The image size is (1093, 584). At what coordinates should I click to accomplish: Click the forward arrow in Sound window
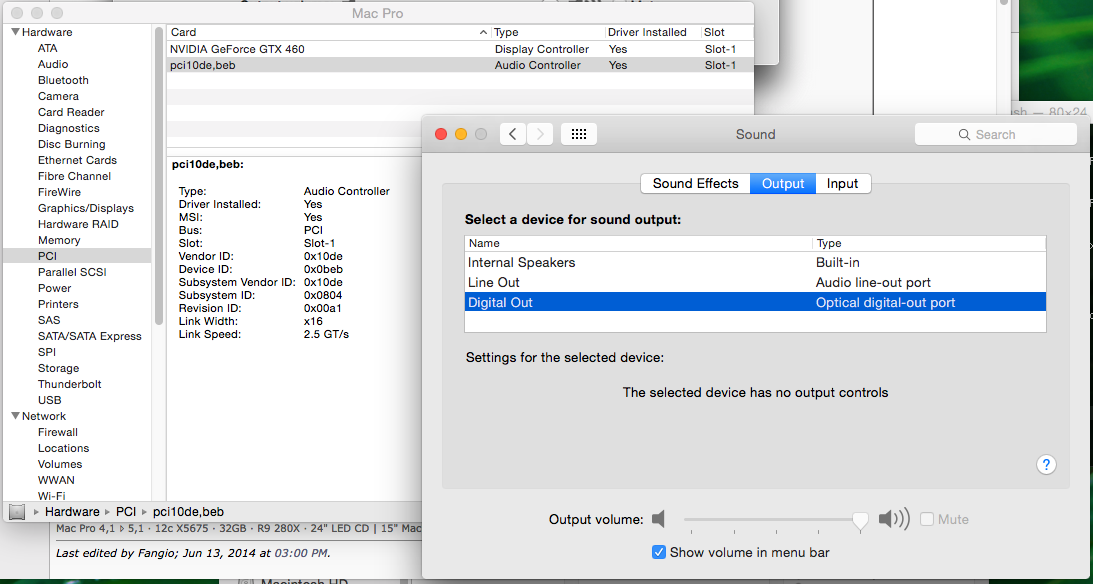(x=540, y=134)
